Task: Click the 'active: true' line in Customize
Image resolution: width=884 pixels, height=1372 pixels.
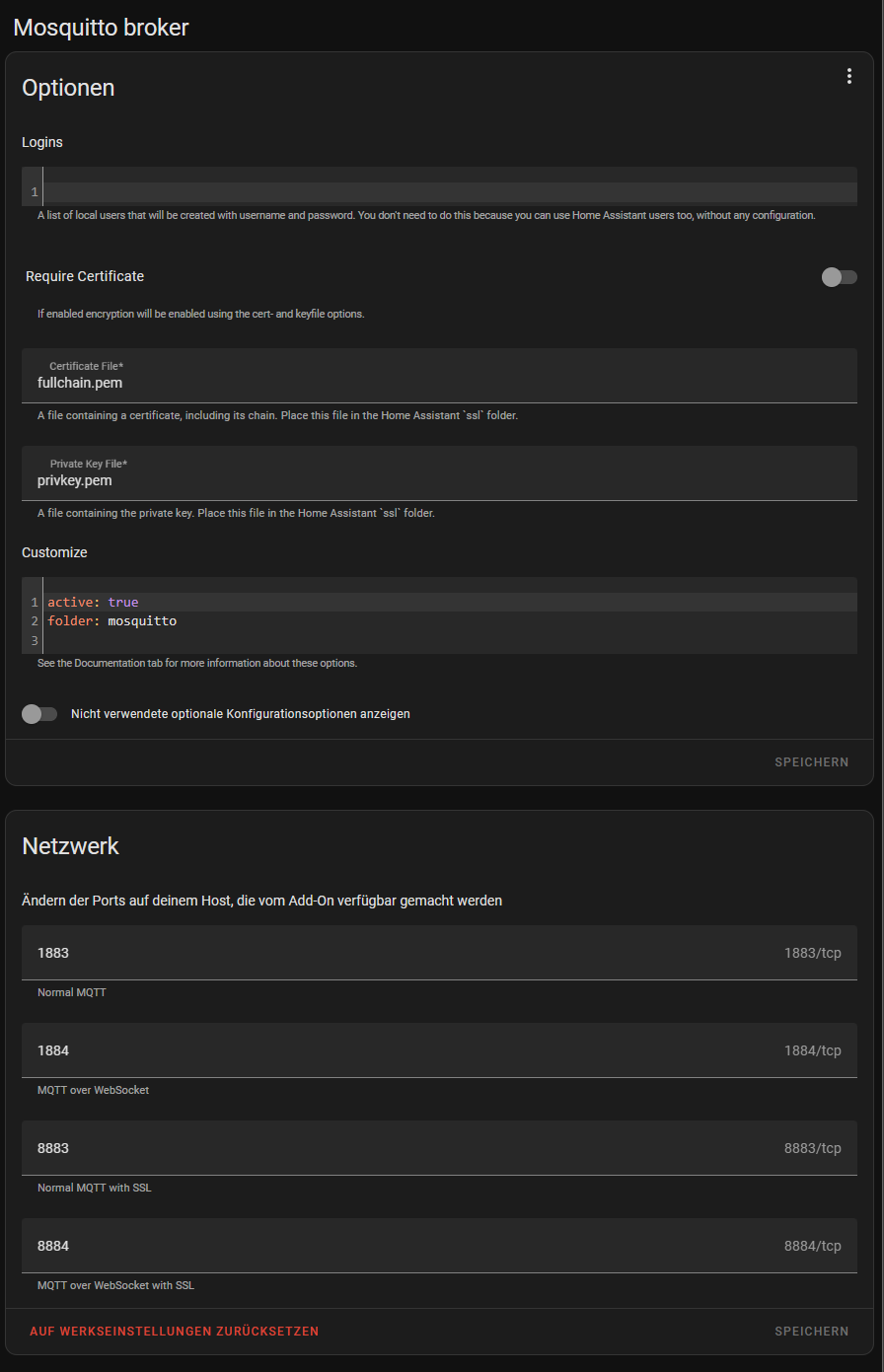Action: tap(94, 602)
